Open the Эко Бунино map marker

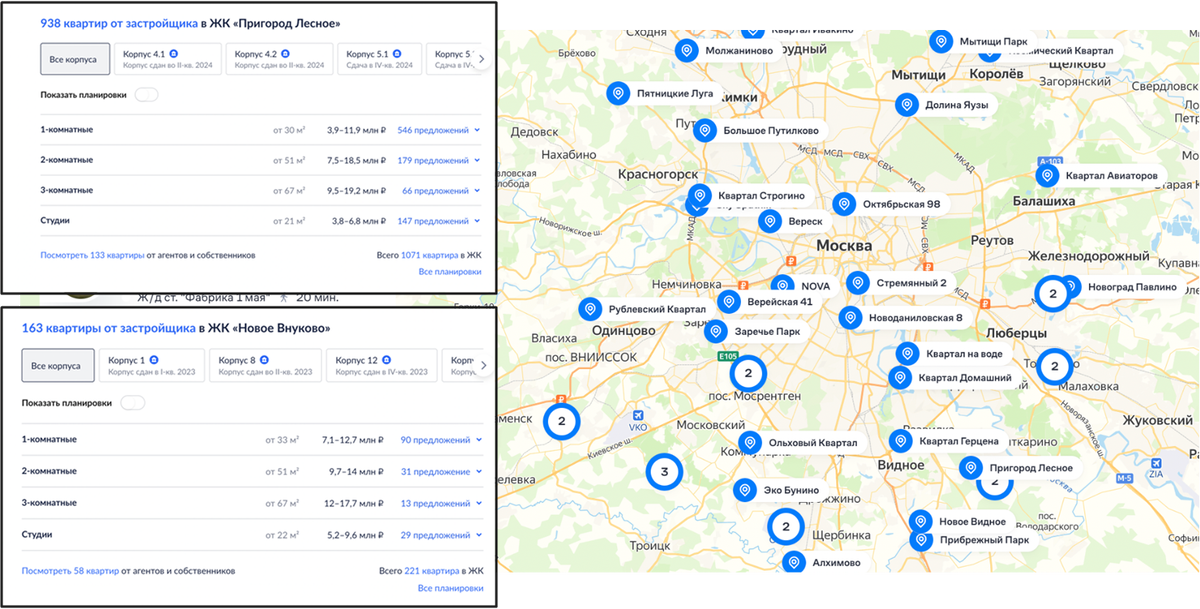point(744,490)
